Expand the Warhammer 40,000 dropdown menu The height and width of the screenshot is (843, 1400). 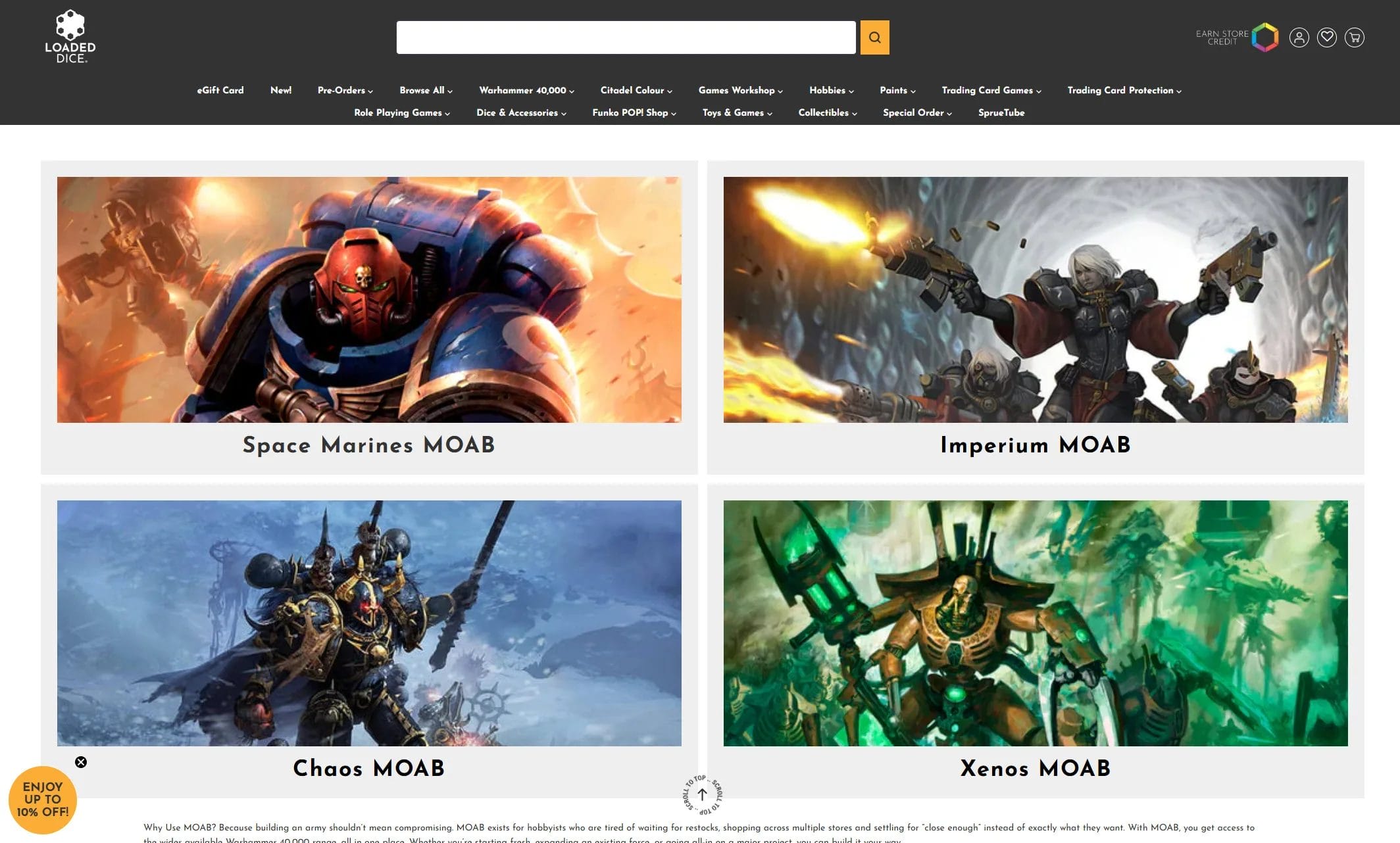(526, 91)
